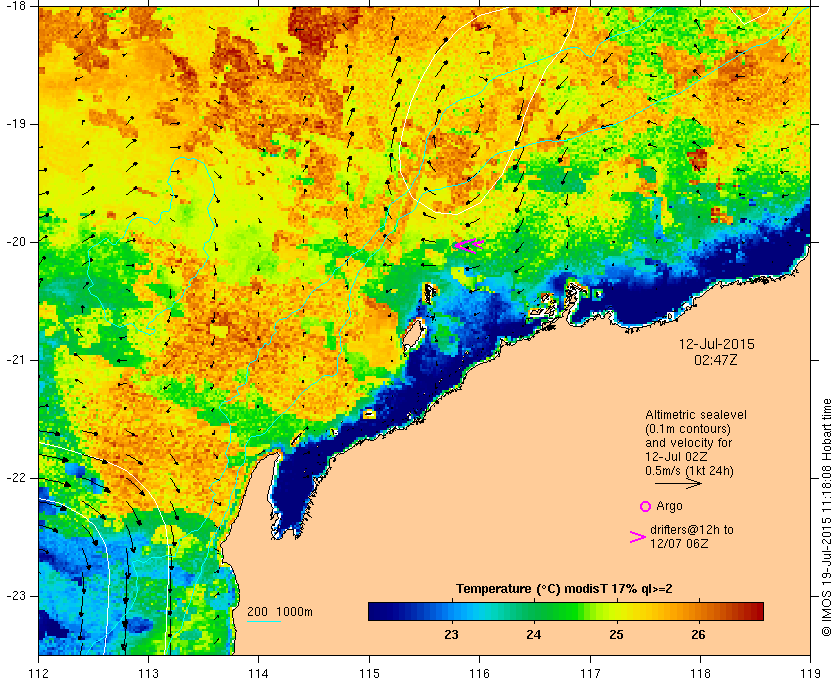Click the longitude axis label '115'

tap(369, 672)
